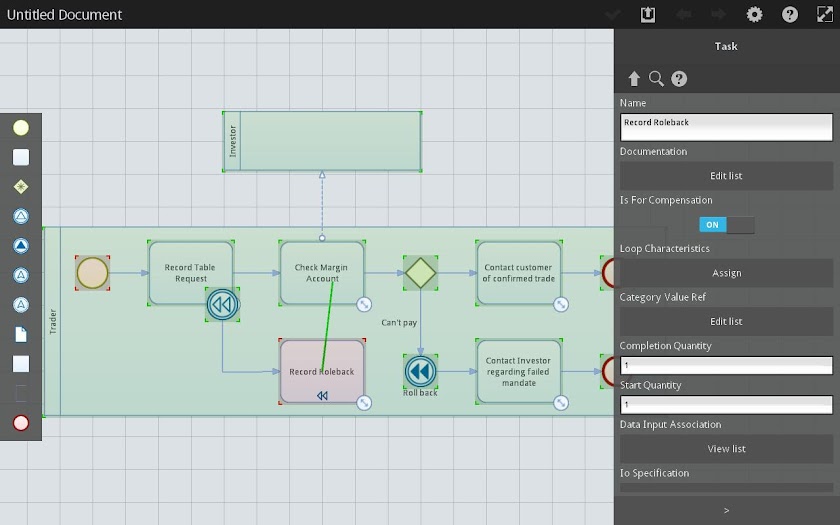The image size is (840, 525).
Task: Select Contact customer of confirmed trade task
Action: coord(519,273)
